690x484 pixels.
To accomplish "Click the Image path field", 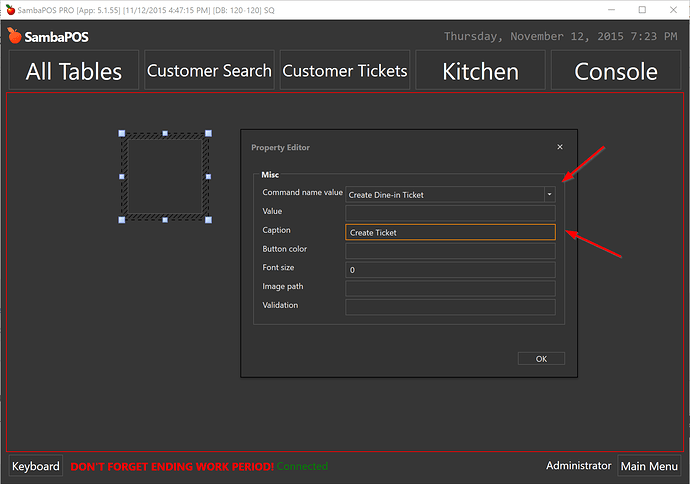I will [x=450, y=288].
